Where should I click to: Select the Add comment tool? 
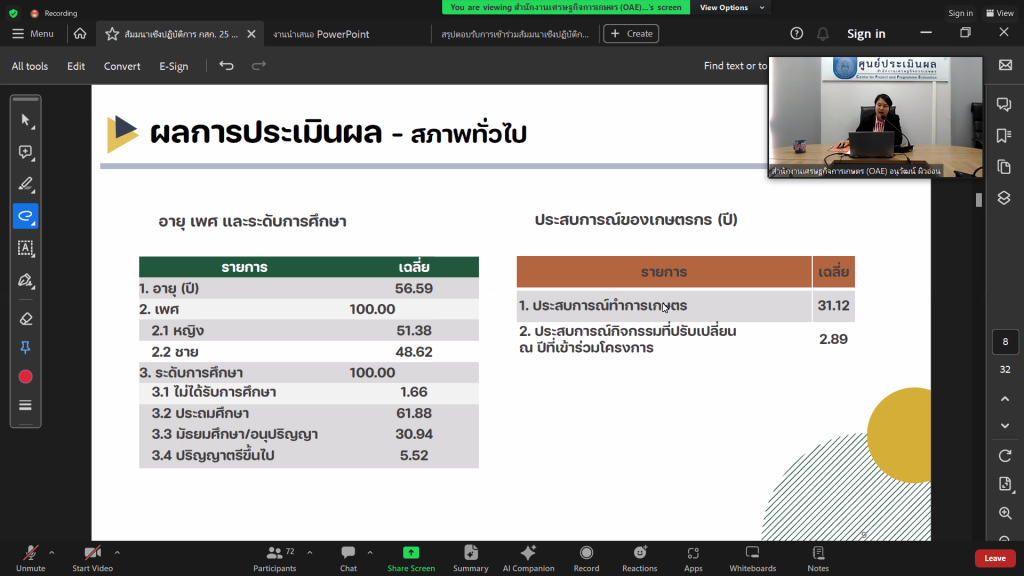click(25, 152)
